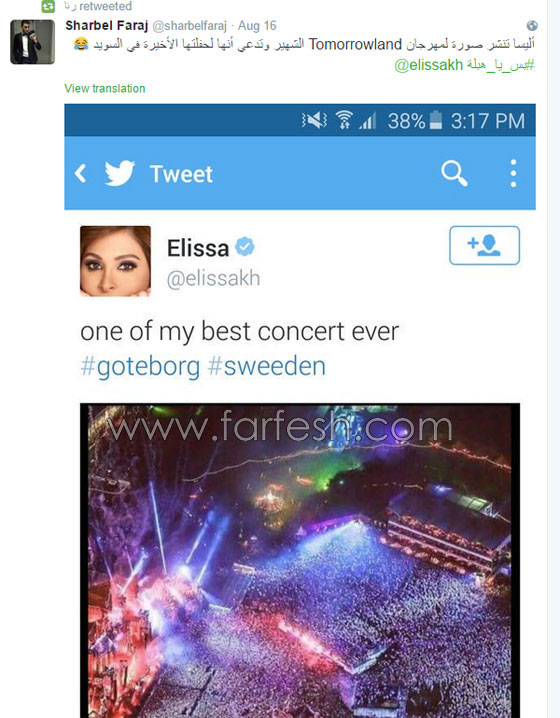
Task: Click the Twitter bird logo
Action: point(120,173)
